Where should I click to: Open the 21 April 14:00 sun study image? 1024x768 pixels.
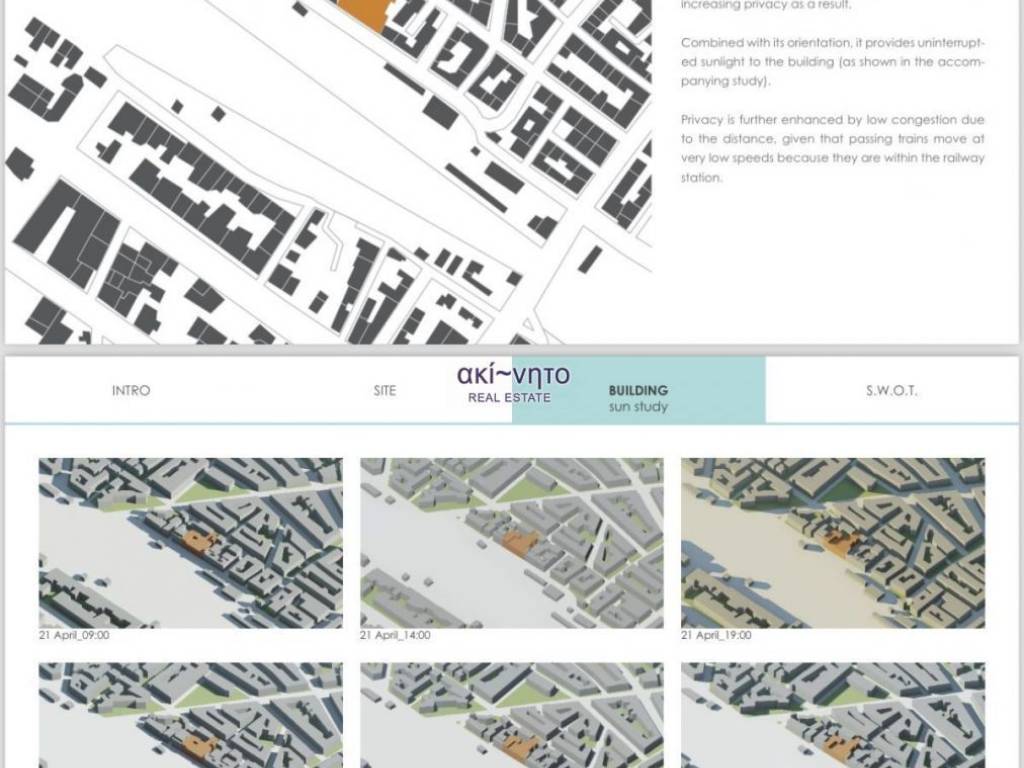tap(511, 542)
